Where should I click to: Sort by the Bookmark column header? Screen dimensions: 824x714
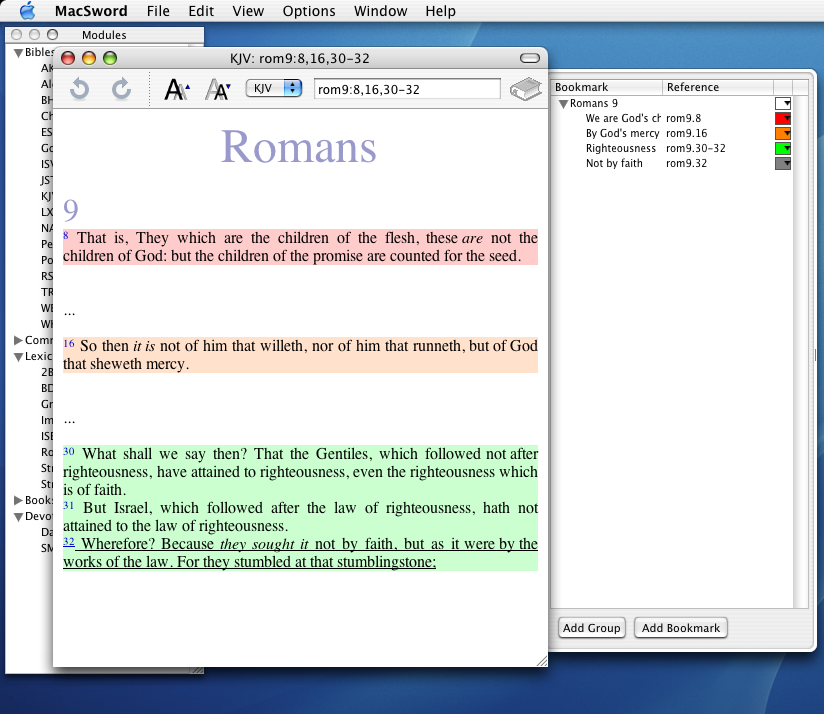(x=606, y=87)
